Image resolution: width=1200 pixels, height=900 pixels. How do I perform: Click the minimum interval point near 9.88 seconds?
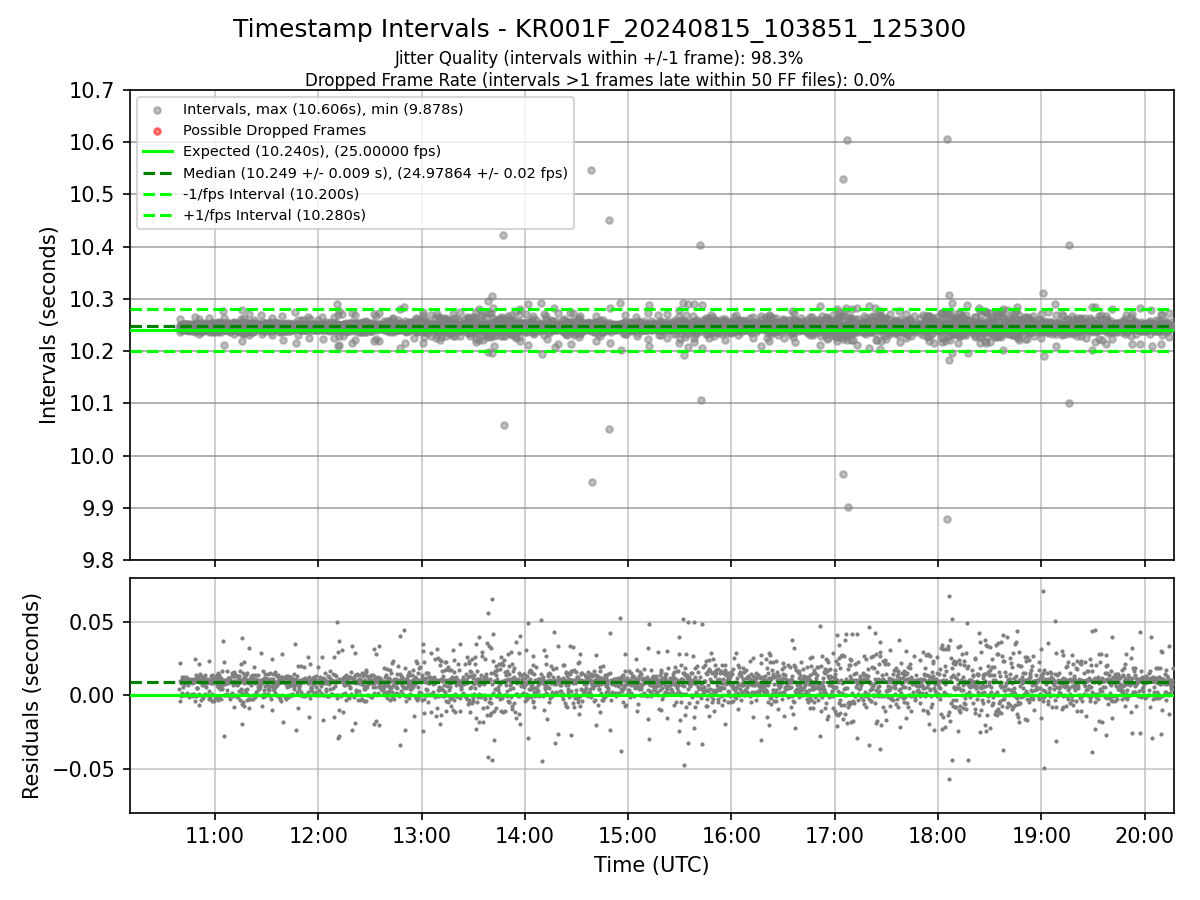(947, 519)
